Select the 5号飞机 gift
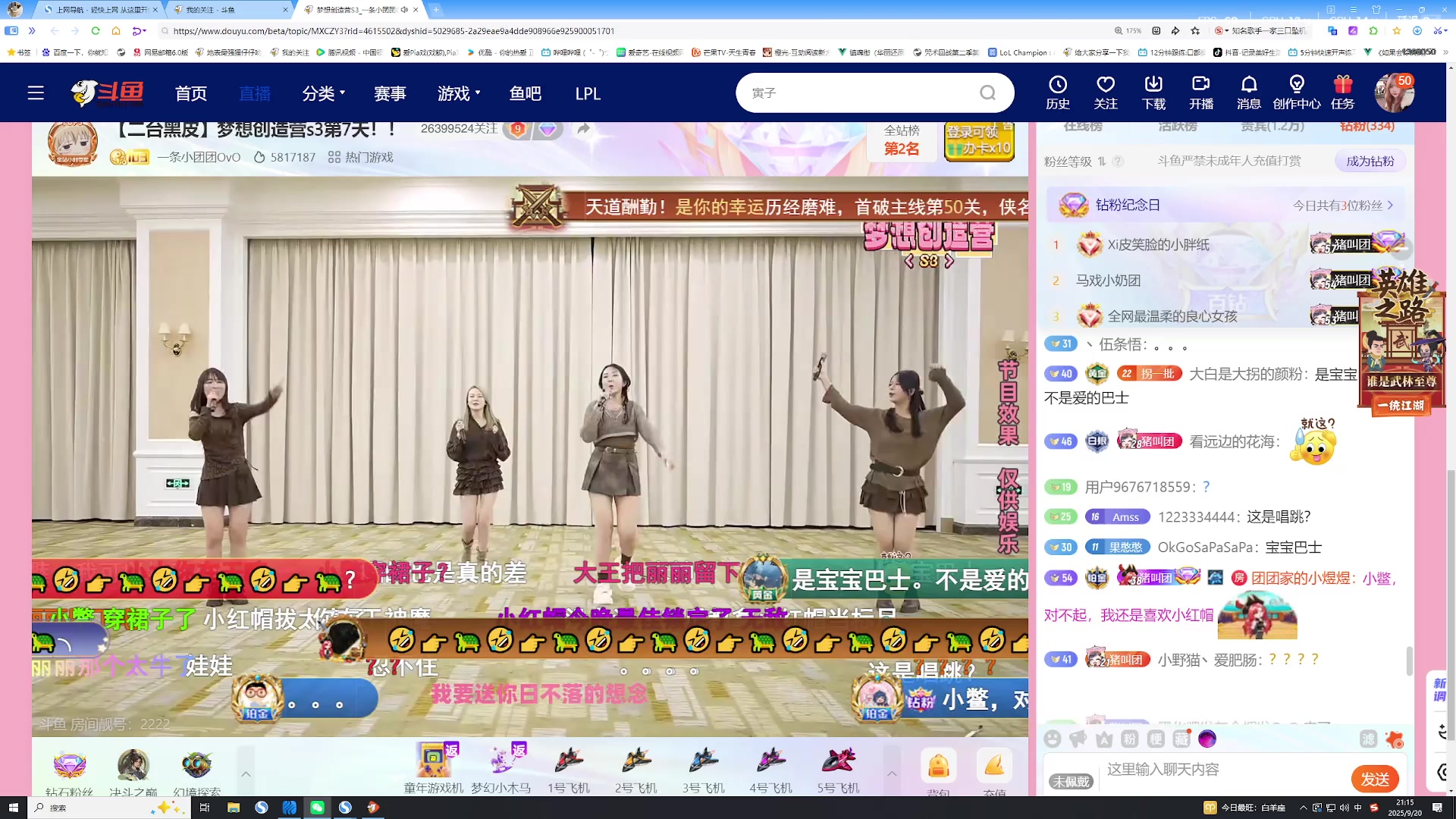 tap(839, 768)
